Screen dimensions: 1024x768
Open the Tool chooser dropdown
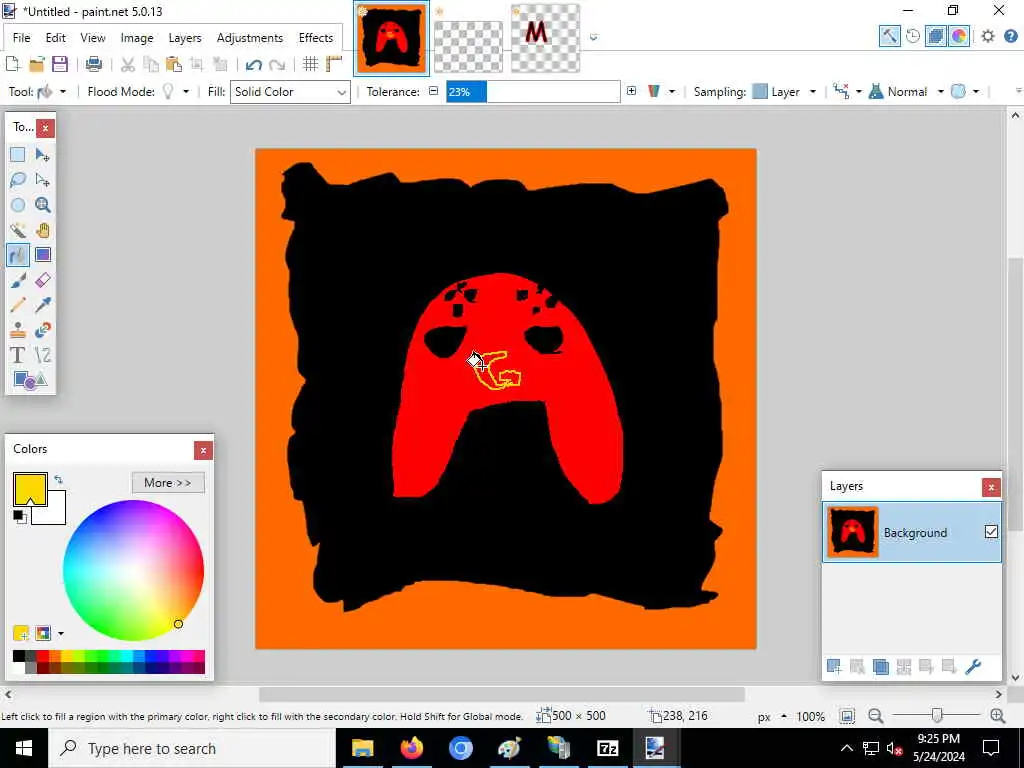(x=51, y=91)
